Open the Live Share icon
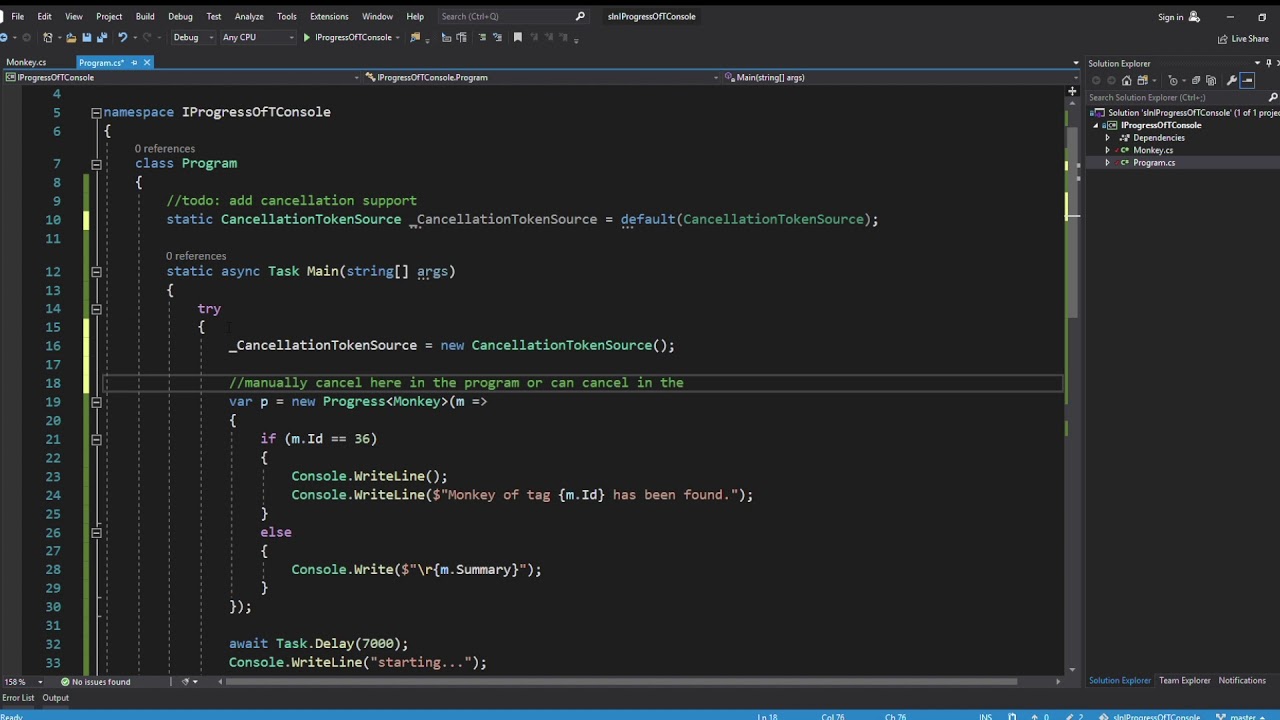1280x720 pixels. pyautogui.click(x=1222, y=39)
